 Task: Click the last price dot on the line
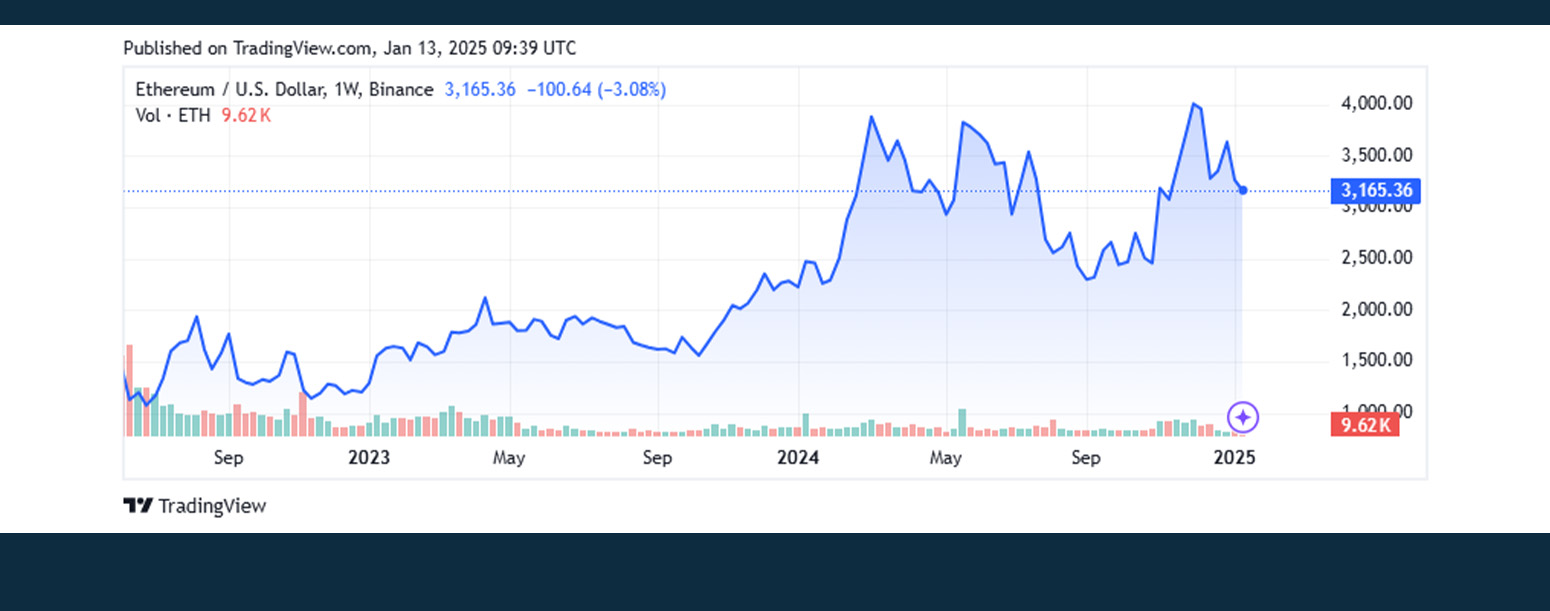pyautogui.click(x=1243, y=190)
